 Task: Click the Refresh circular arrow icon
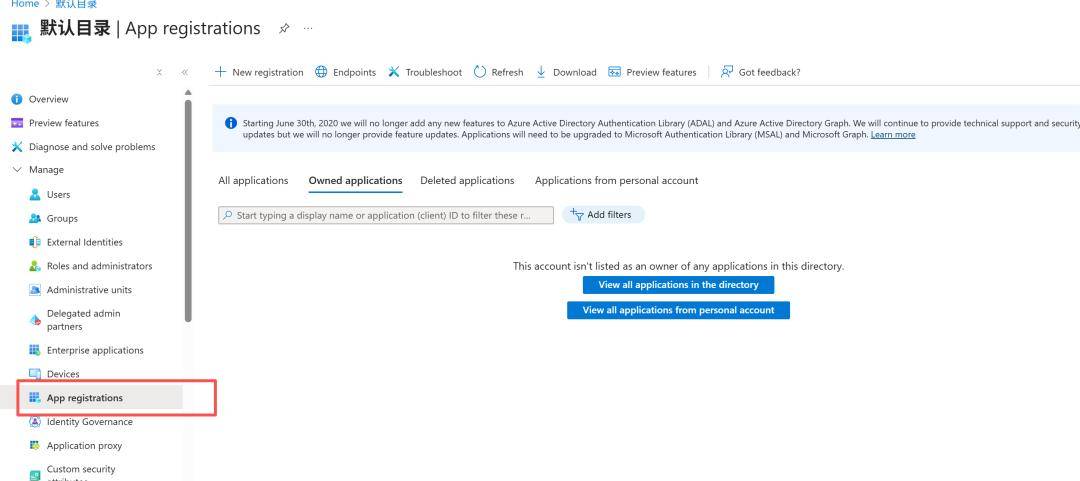coord(480,72)
